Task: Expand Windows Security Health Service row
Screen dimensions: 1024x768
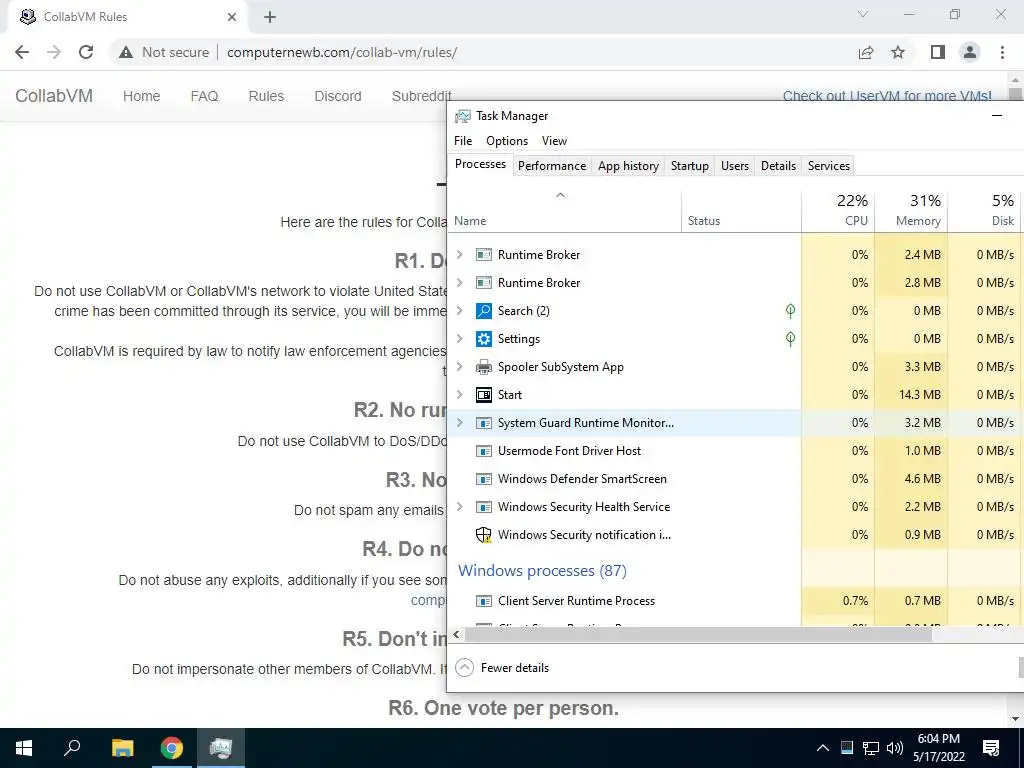Action: pos(460,507)
